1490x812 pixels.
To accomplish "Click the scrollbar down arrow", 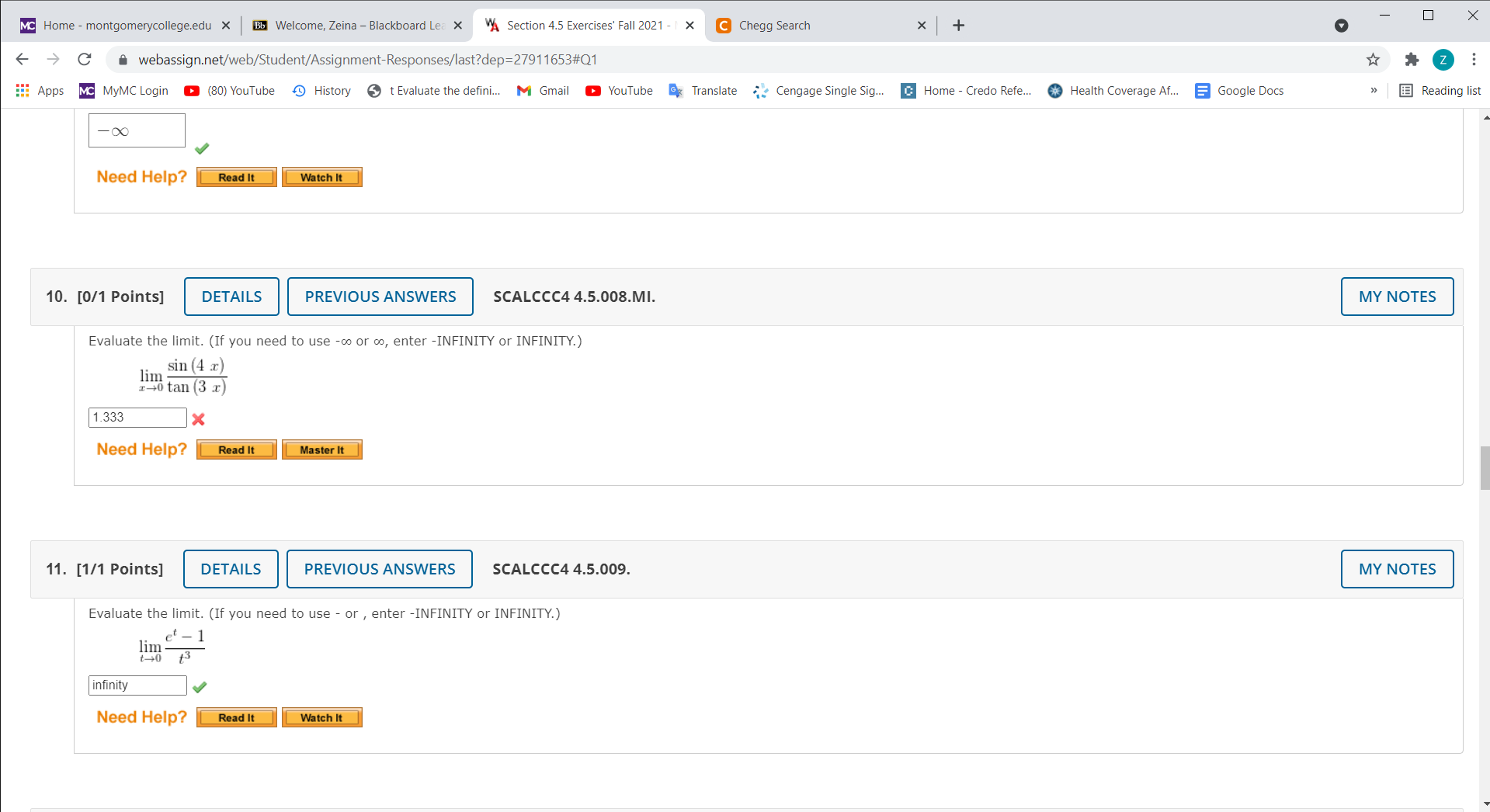I will [1485, 803].
